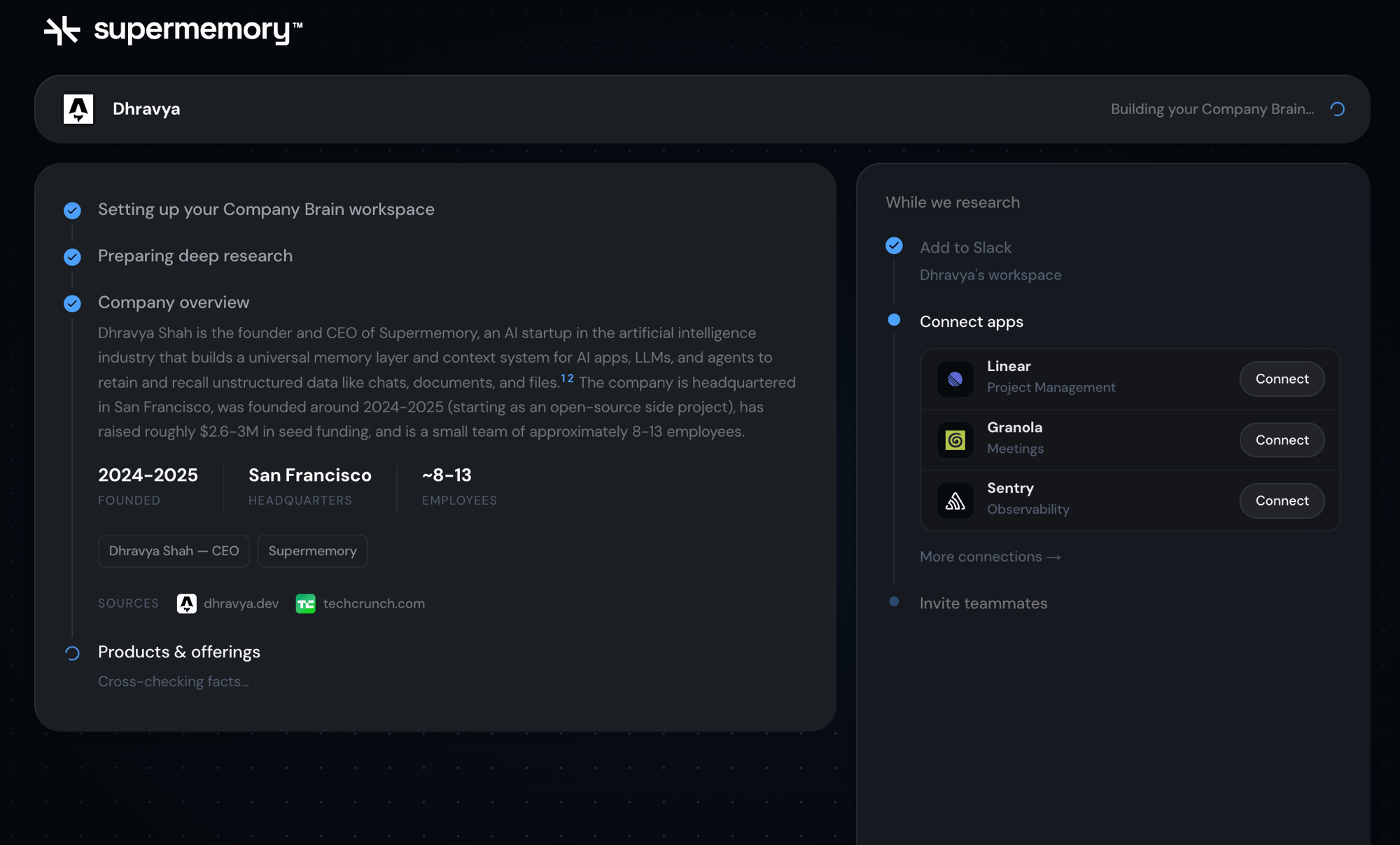Click spinner beside Products & offerings

(x=72, y=653)
